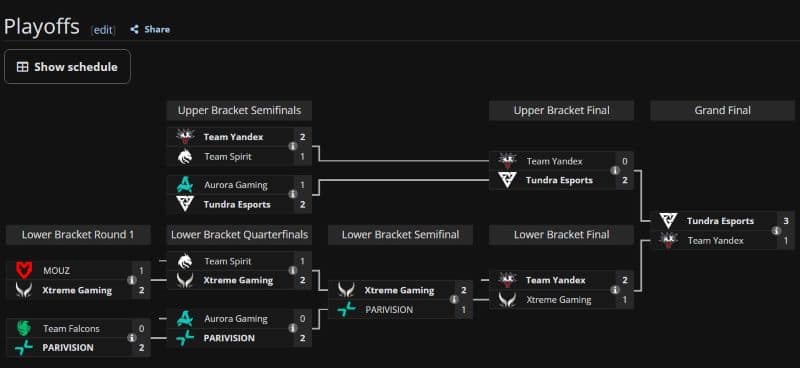Open match info for Aurora vs Tundra semifinal
800x368 pixels.
[292, 194]
